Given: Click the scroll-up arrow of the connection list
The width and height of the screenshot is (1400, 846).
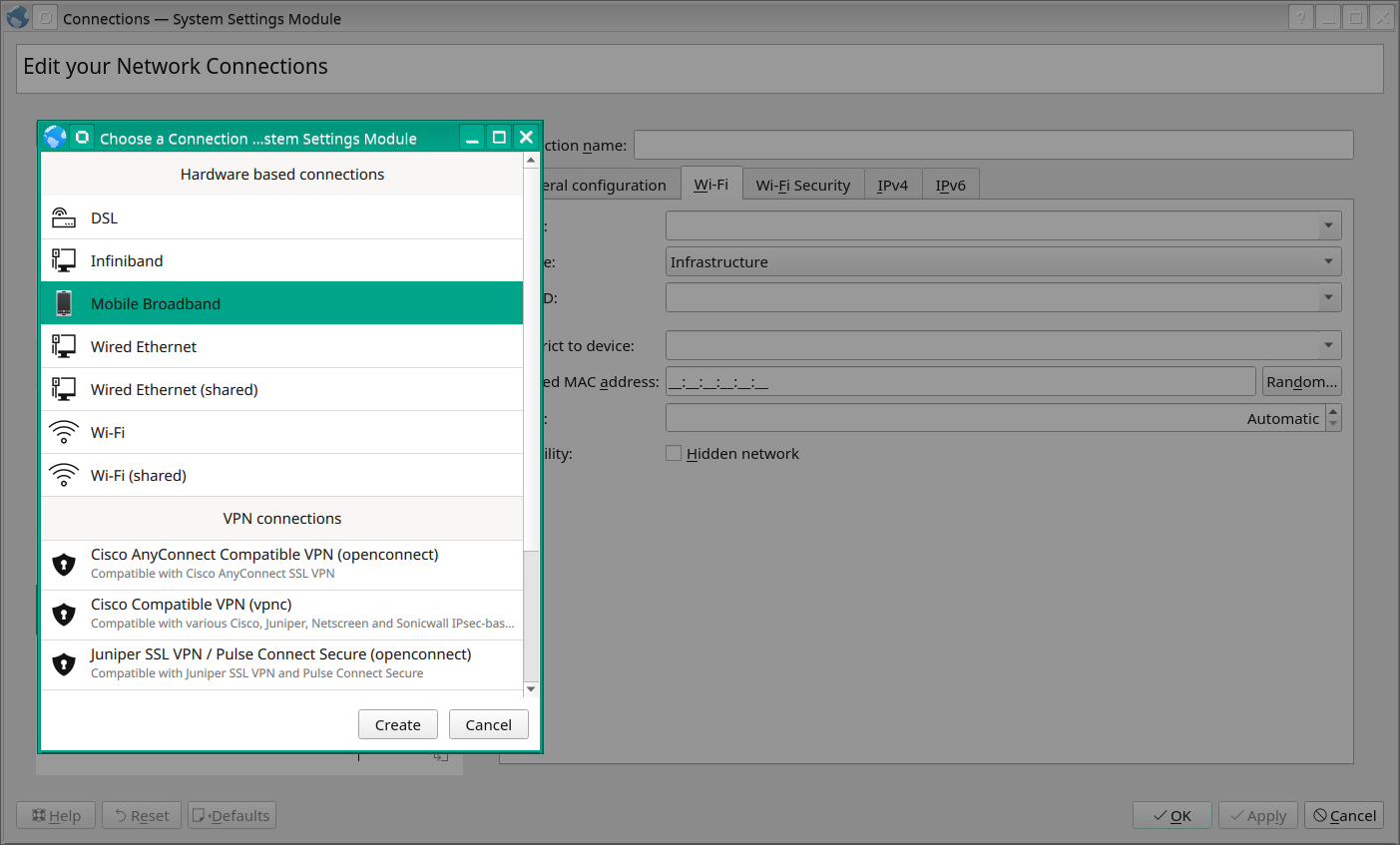Looking at the screenshot, I should click(x=531, y=160).
